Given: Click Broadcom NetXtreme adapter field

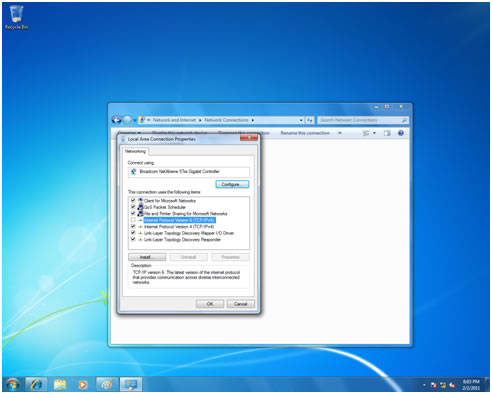Looking at the screenshot, I should click(x=189, y=172).
